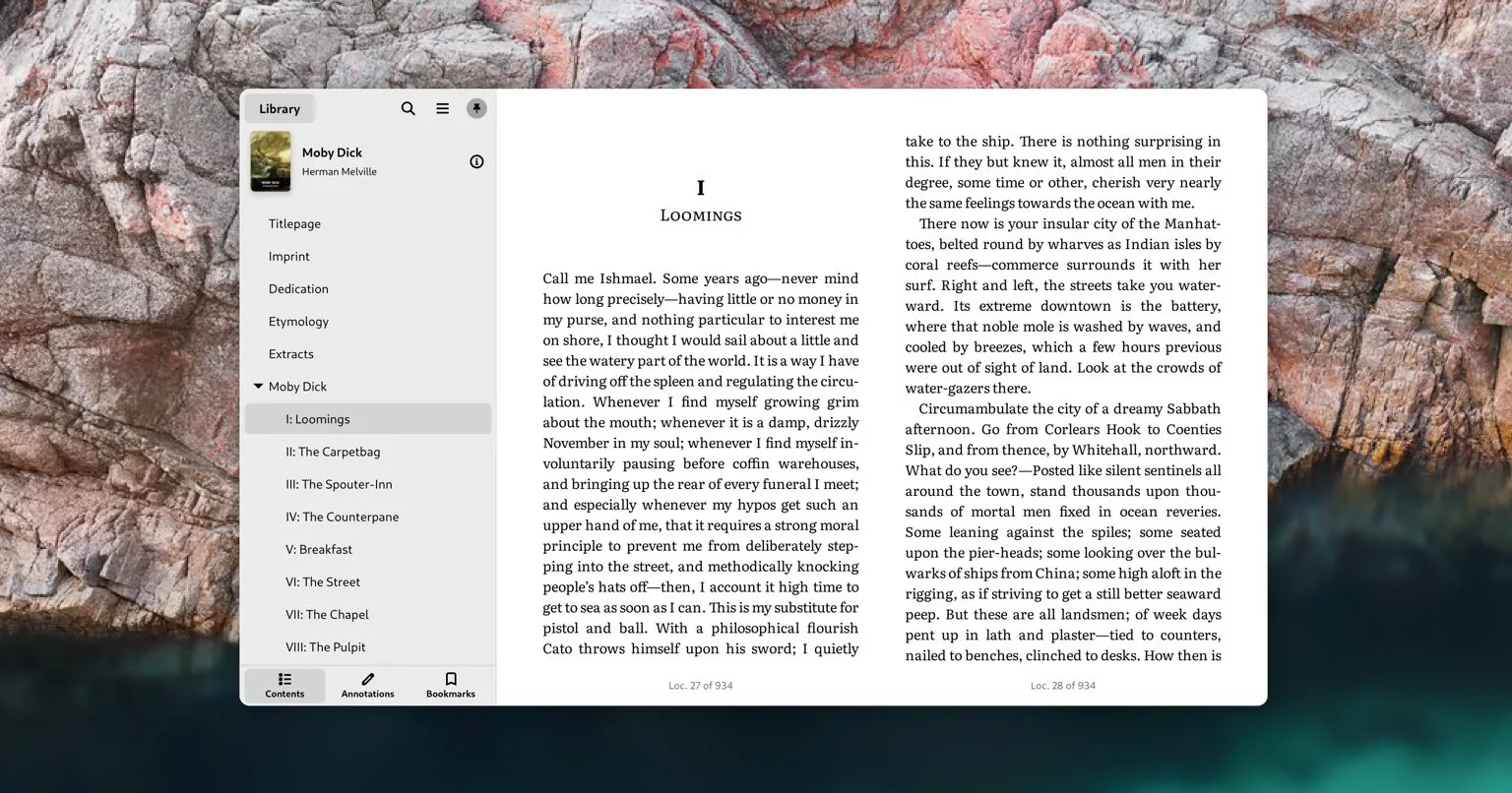
Task: Go back to the Library
Action: 280,109
